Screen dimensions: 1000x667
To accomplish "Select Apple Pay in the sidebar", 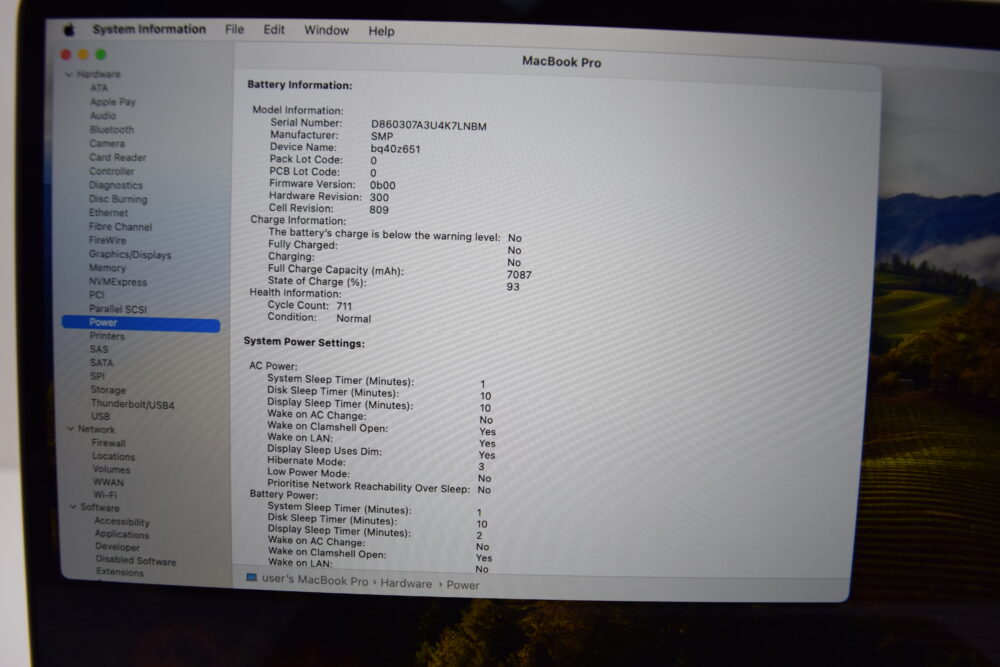I will coord(113,102).
